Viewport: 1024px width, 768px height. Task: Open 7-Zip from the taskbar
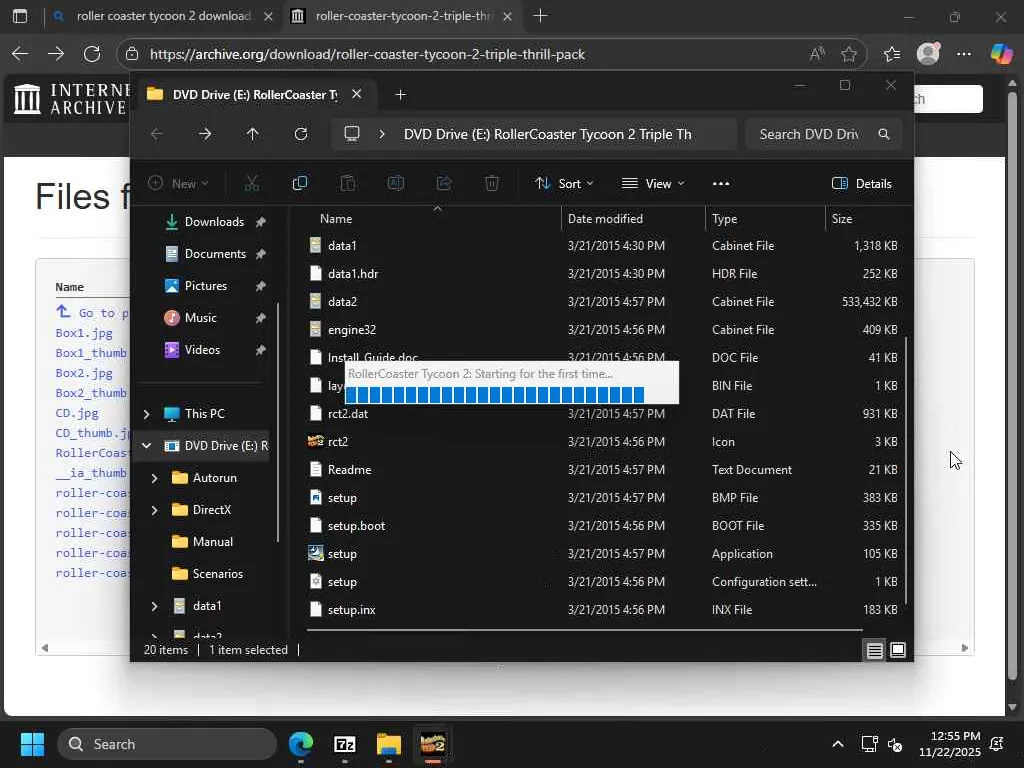pos(345,744)
